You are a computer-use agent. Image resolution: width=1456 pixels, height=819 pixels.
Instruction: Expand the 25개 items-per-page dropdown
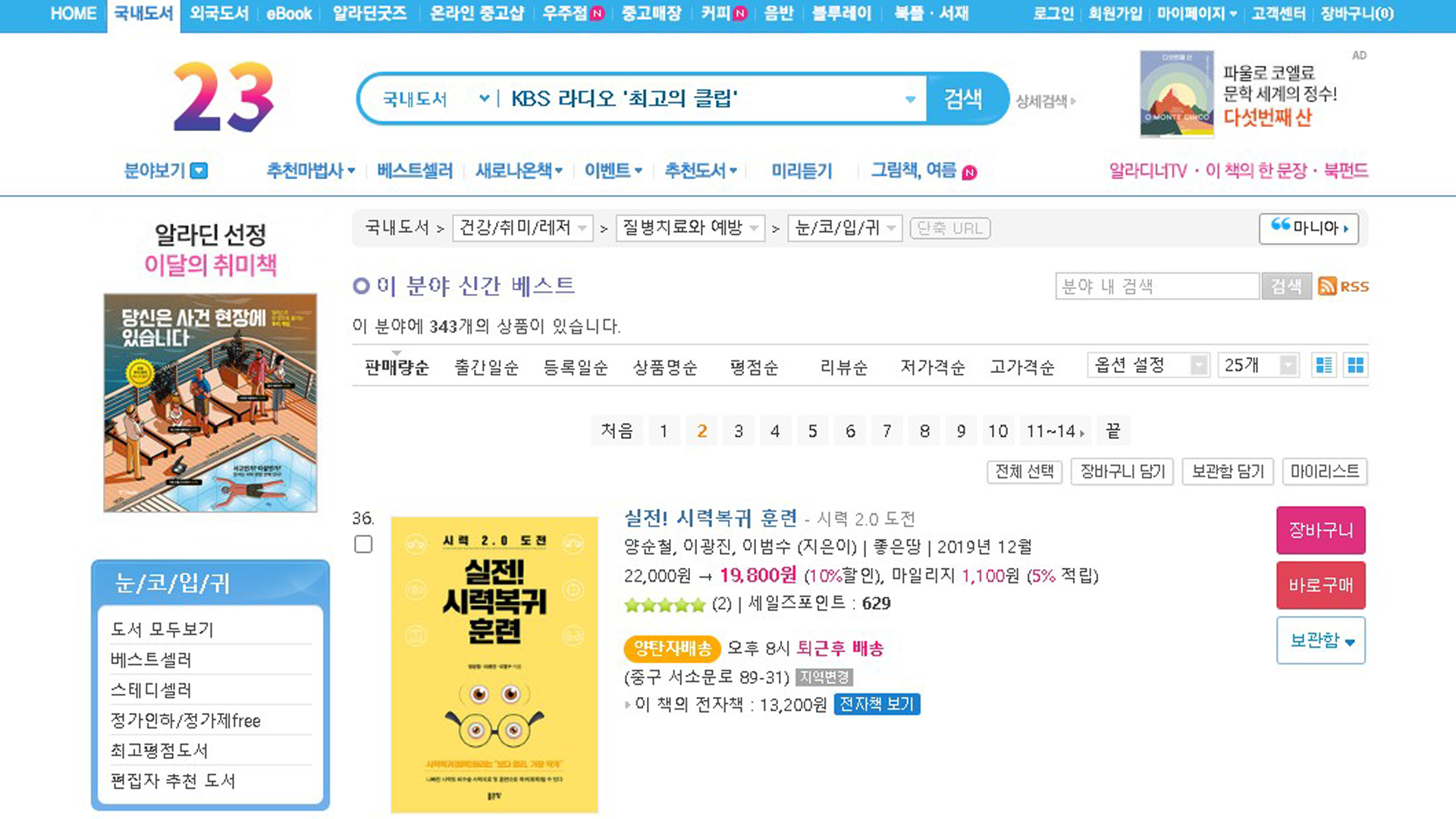[x=1259, y=366]
